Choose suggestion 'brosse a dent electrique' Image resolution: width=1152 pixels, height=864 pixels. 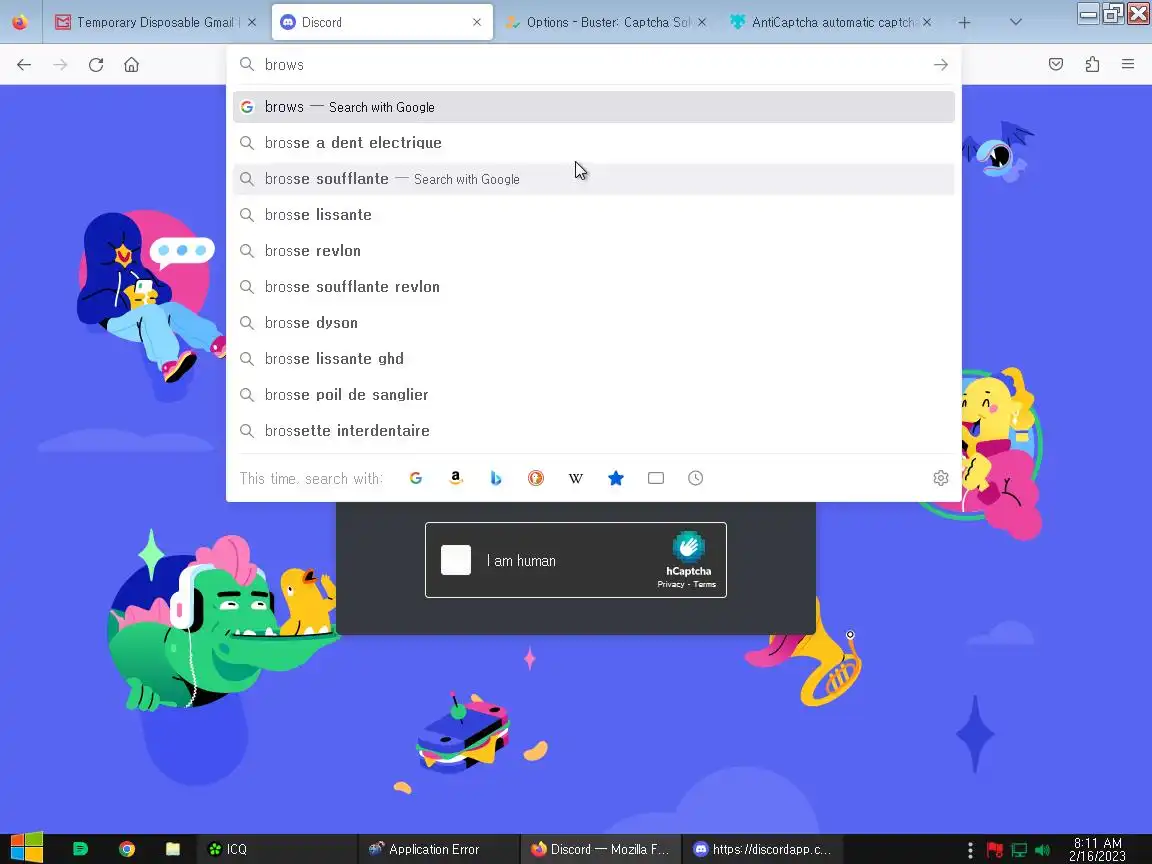click(x=594, y=143)
